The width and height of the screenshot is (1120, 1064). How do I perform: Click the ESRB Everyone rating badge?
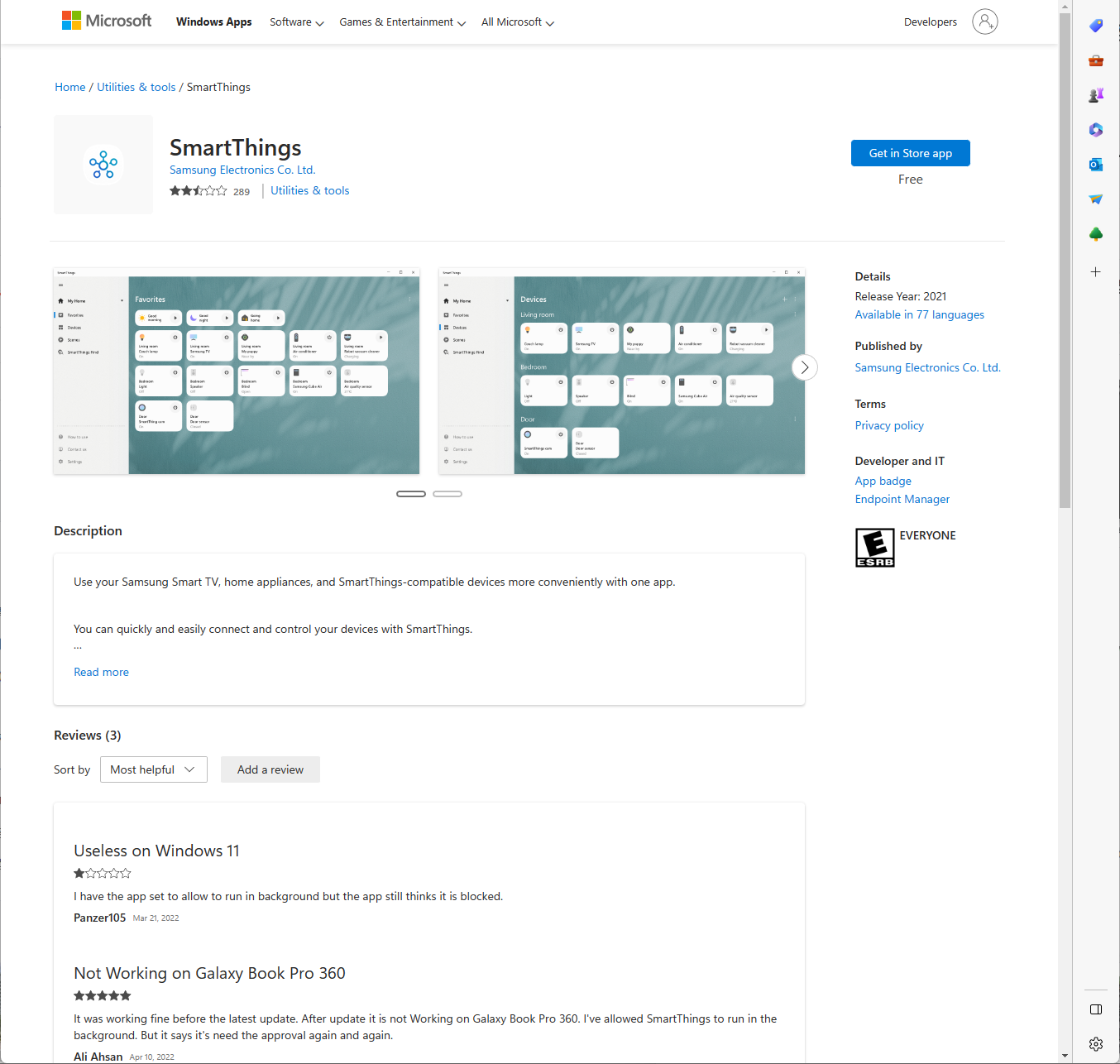tap(875, 548)
